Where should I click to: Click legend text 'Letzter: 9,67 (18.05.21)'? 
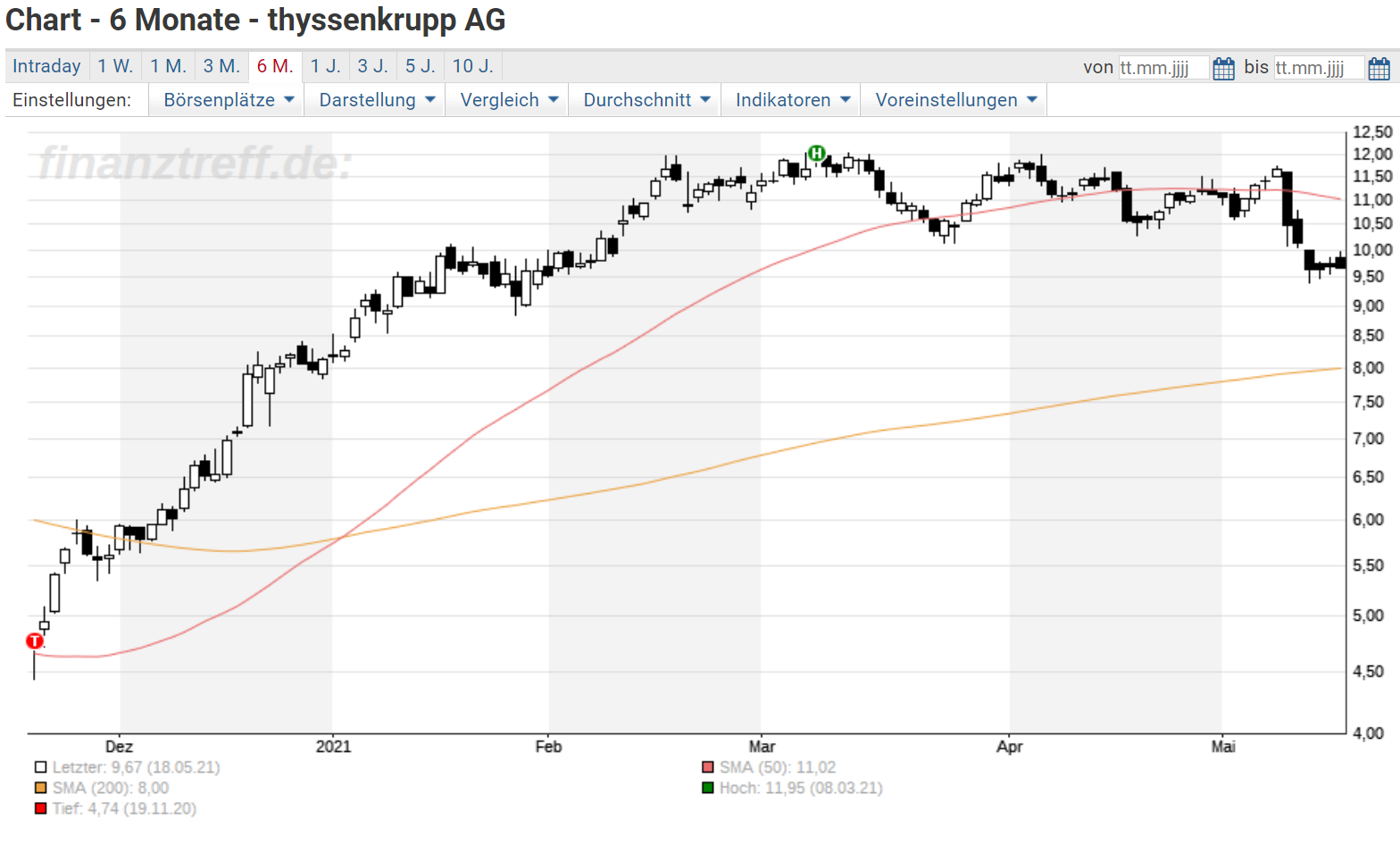pyautogui.click(x=136, y=767)
